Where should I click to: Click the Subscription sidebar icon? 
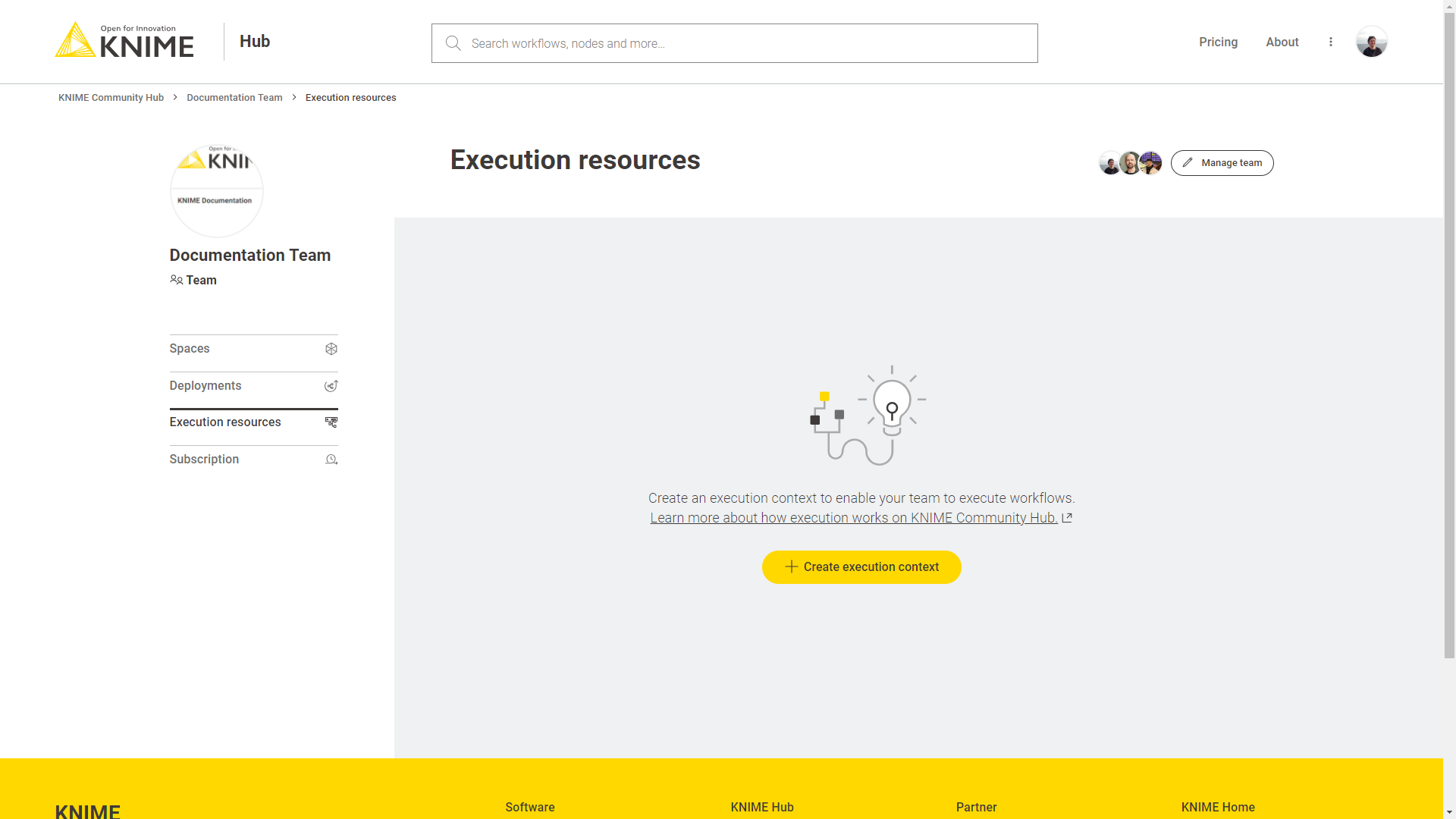point(331,460)
